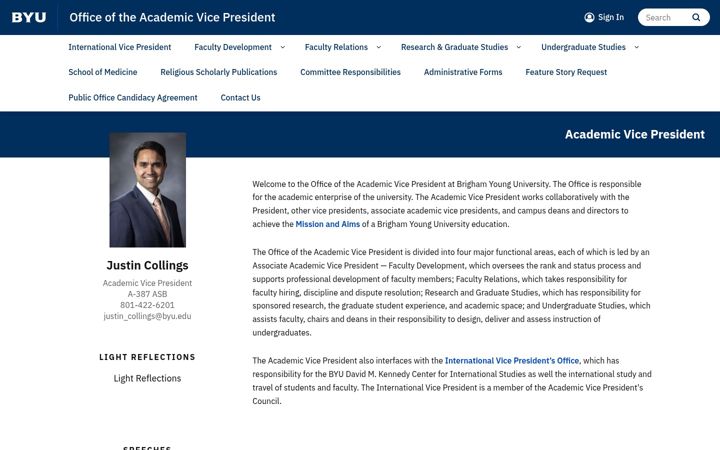
Task: Click the BYU logo
Action: 28,17
